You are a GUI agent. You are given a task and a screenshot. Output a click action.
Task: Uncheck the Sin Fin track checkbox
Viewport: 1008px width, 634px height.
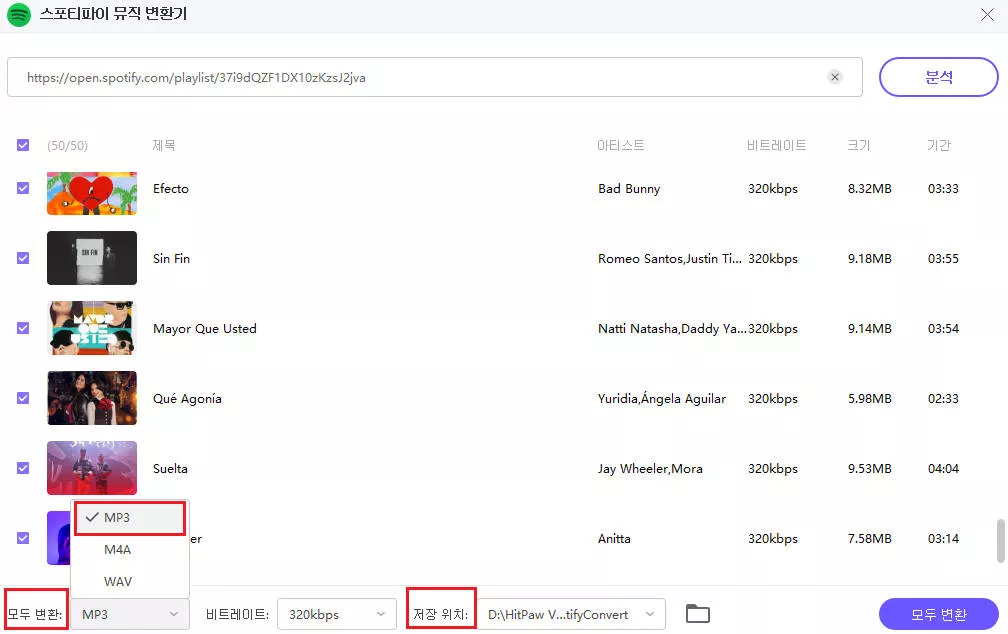23,258
